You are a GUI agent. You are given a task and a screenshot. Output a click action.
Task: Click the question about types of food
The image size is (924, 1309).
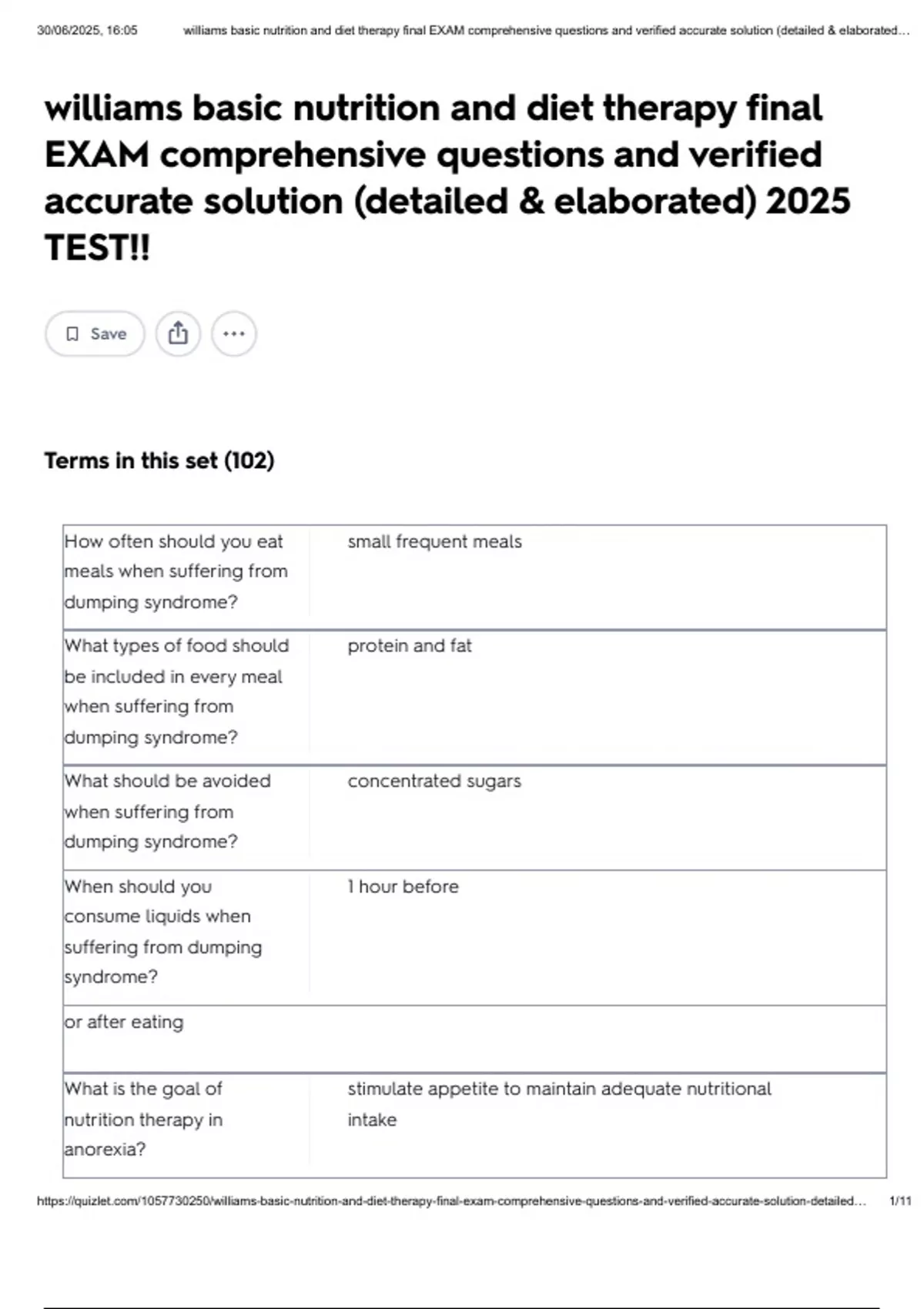(177, 691)
